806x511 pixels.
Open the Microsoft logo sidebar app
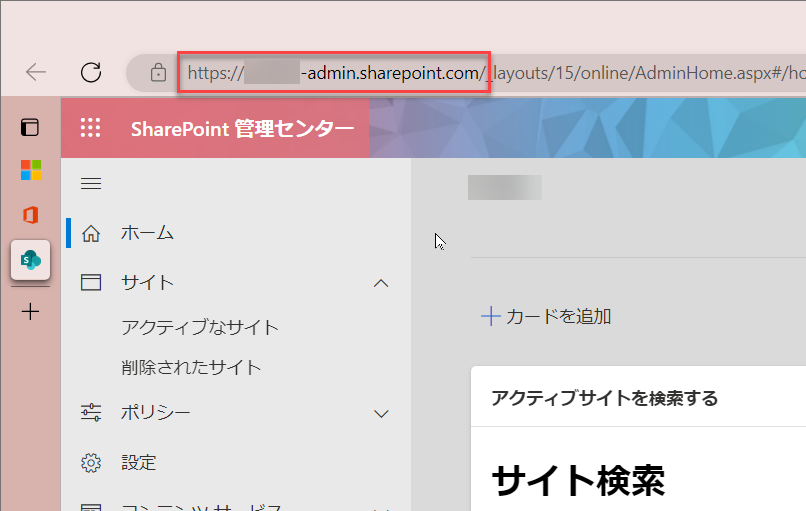[x=31, y=170]
